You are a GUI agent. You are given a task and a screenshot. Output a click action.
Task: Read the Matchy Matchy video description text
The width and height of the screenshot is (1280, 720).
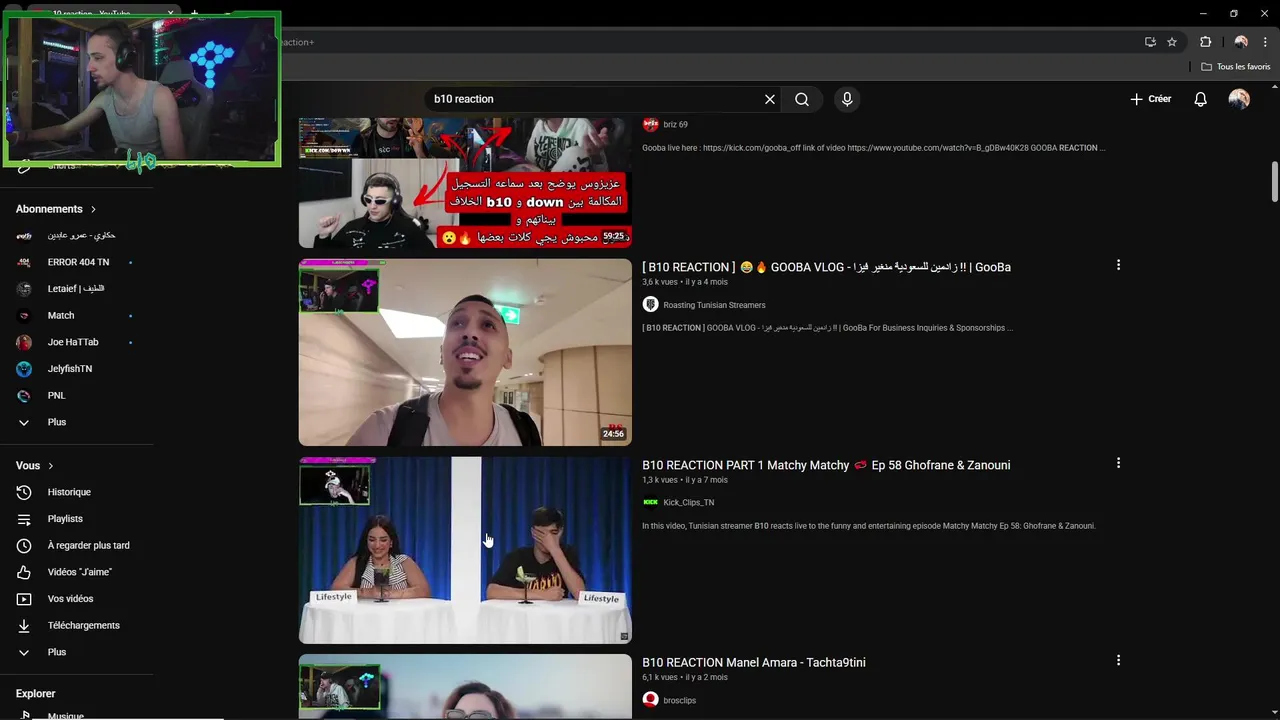pyautogui.click(x=869, y=526)
